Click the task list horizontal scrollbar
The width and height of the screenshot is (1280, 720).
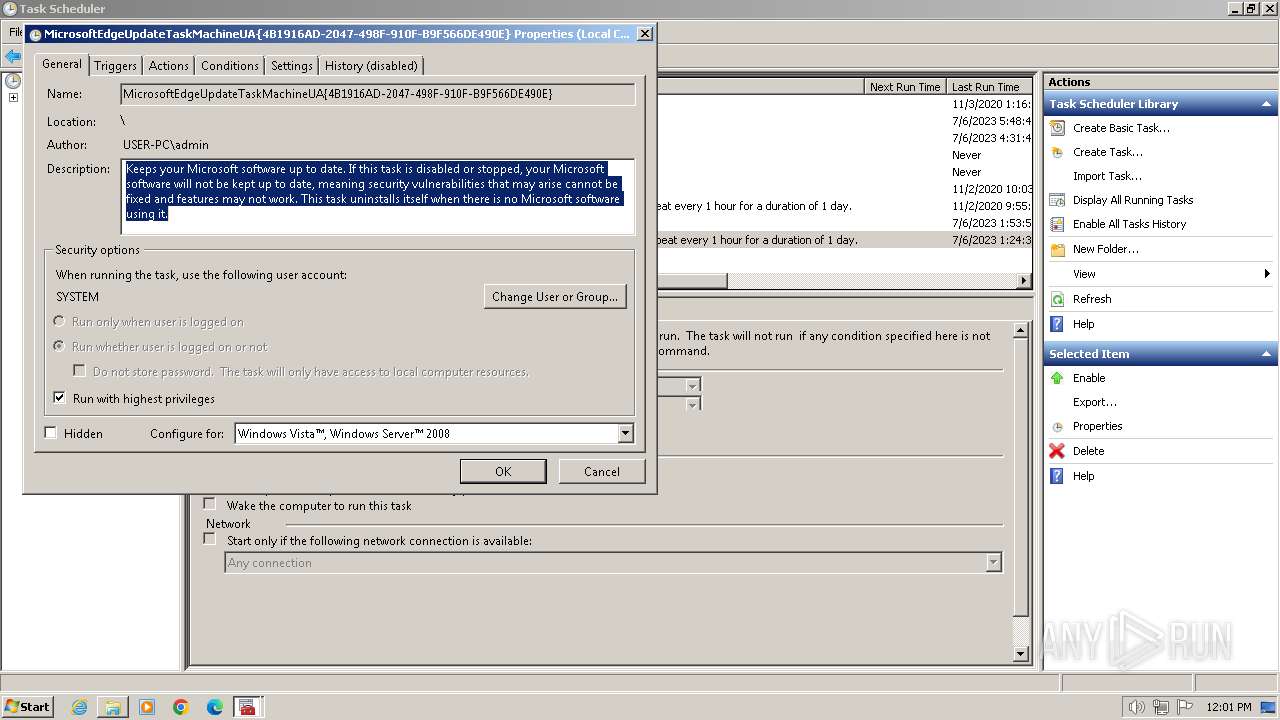[x=691, y=281]
